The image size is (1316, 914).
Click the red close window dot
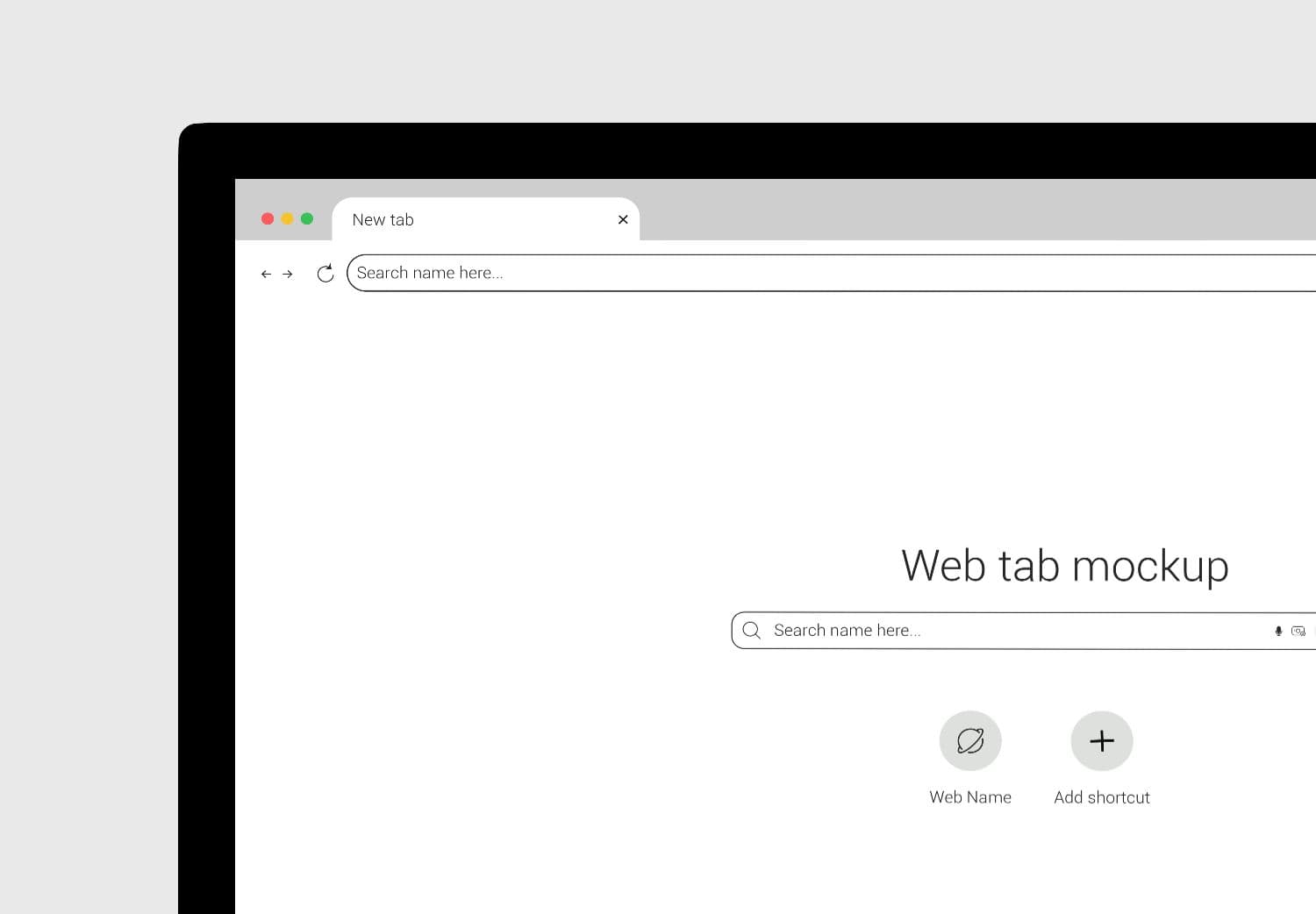click(x=268, y=218)
